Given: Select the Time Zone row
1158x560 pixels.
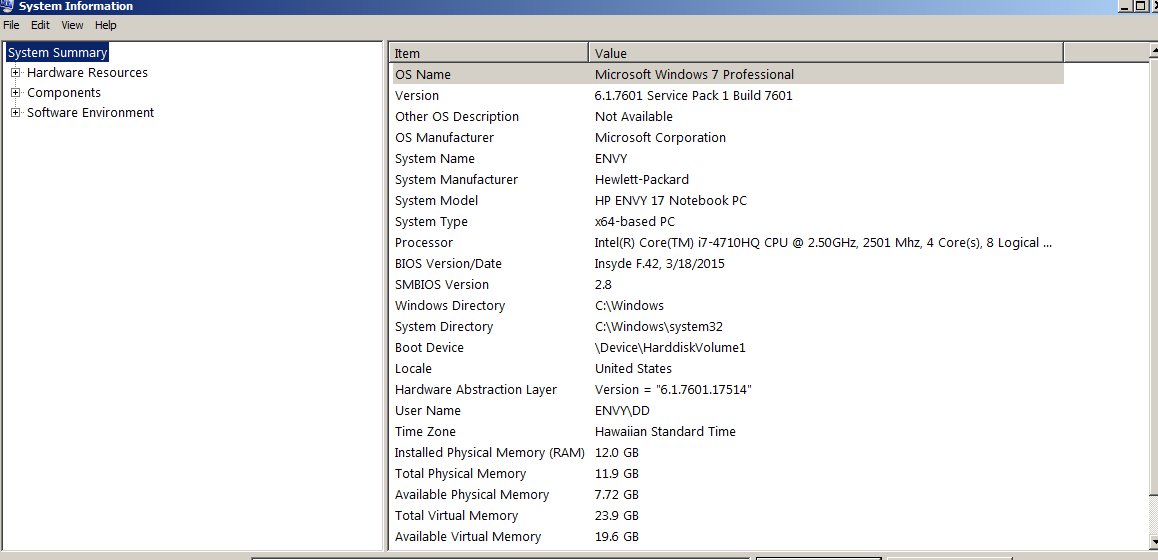Looking at the screenshot, I should 727,431.
